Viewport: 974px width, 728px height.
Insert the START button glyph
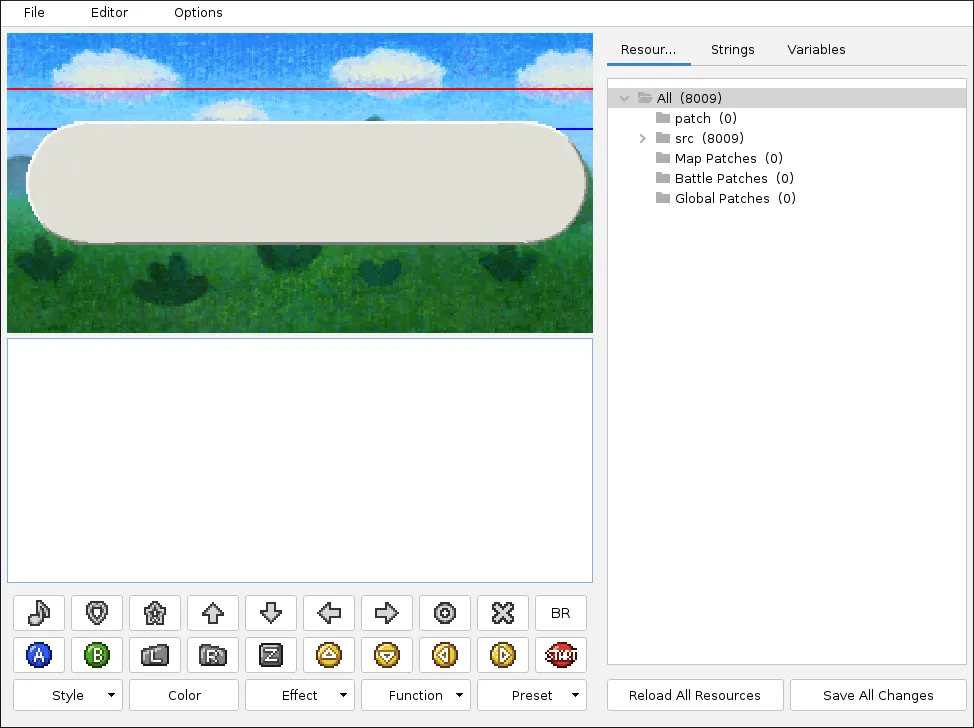pos(560,655)
